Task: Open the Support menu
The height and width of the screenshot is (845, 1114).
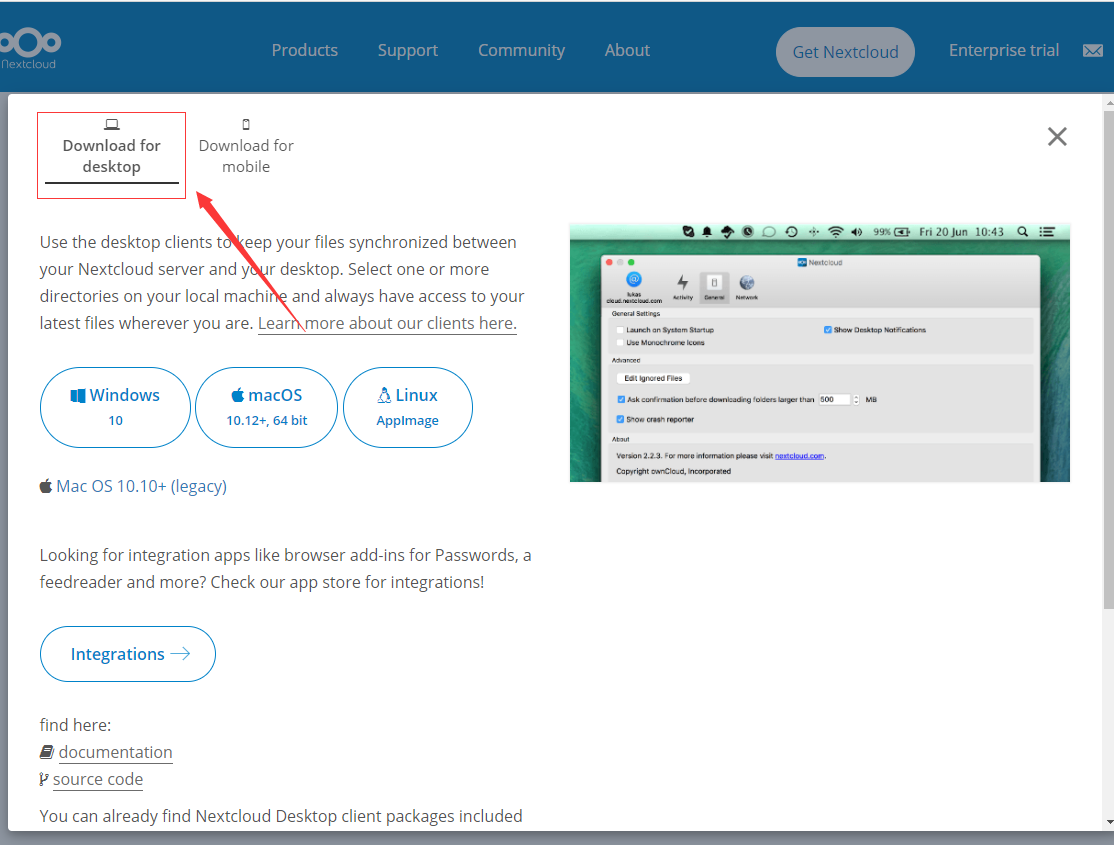Action: 408,50
